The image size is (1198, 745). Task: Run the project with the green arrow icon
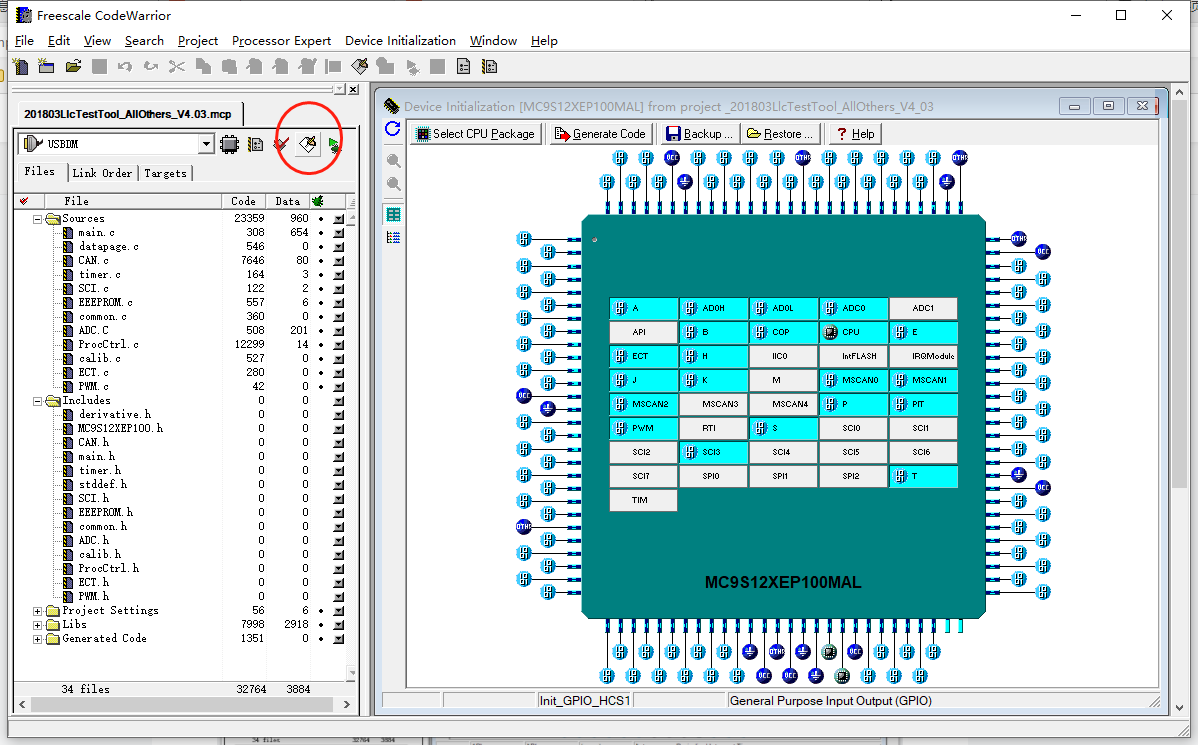331,144
